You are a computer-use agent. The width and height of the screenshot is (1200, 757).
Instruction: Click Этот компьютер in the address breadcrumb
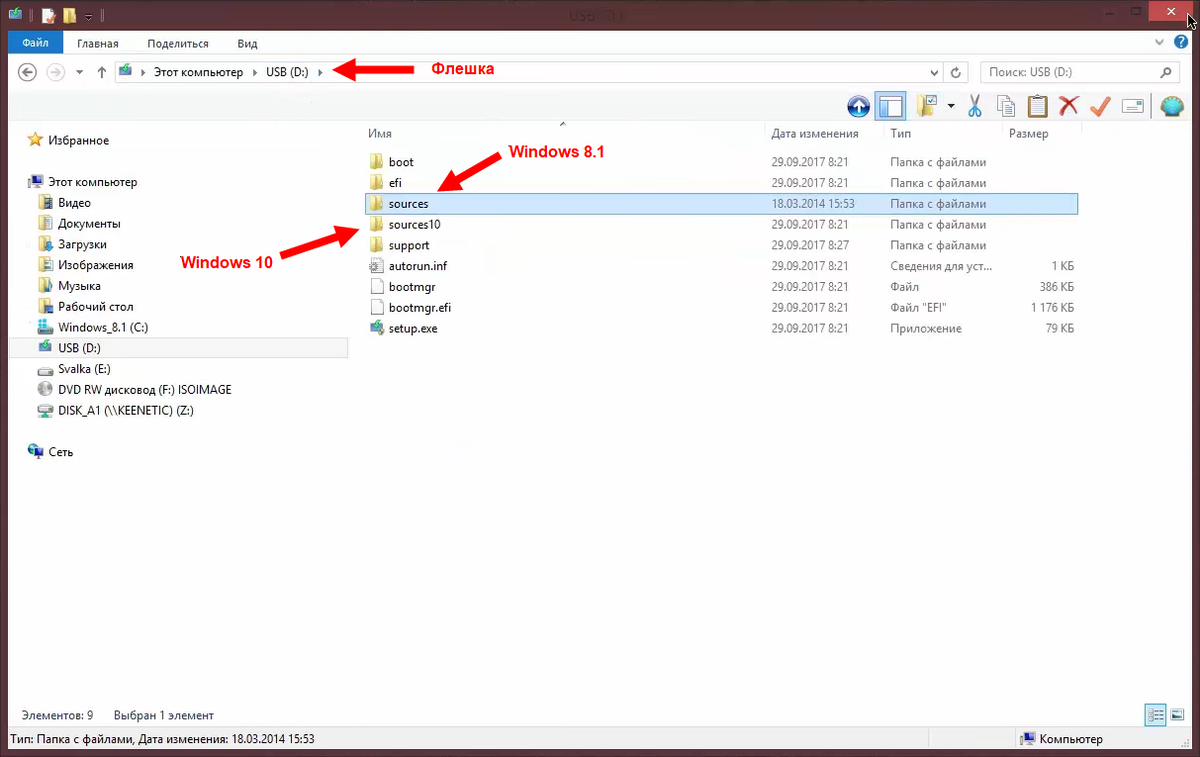[x=198, y=72]
